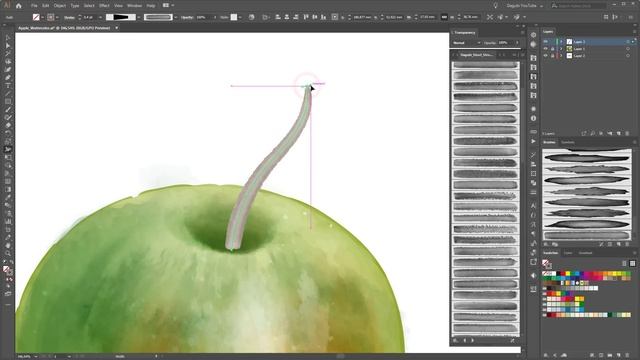Open the Object menu
640x360 pixels.
(x=60, y=6)
